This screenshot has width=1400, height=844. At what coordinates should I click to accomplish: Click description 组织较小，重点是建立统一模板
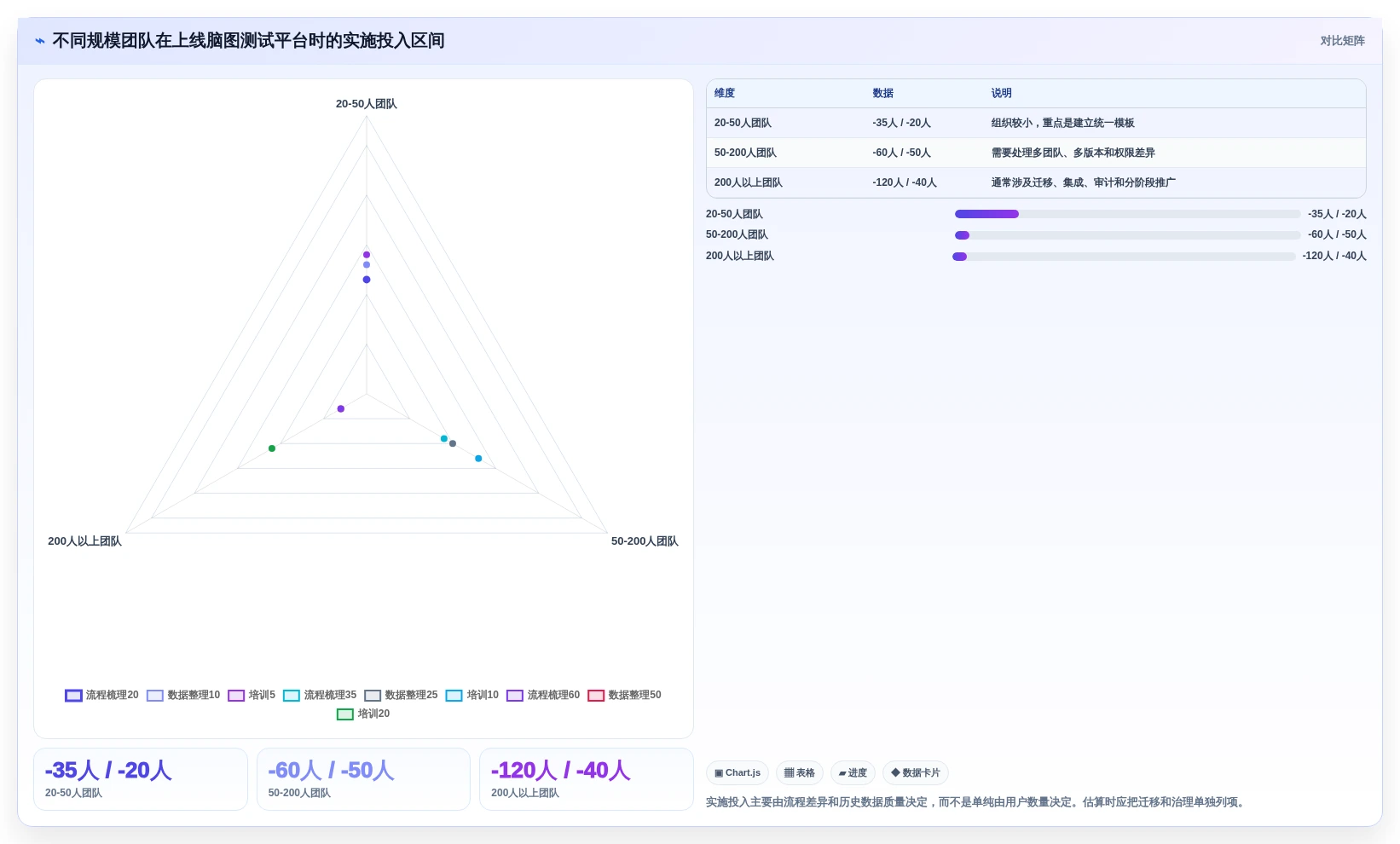coord(1062,123)
